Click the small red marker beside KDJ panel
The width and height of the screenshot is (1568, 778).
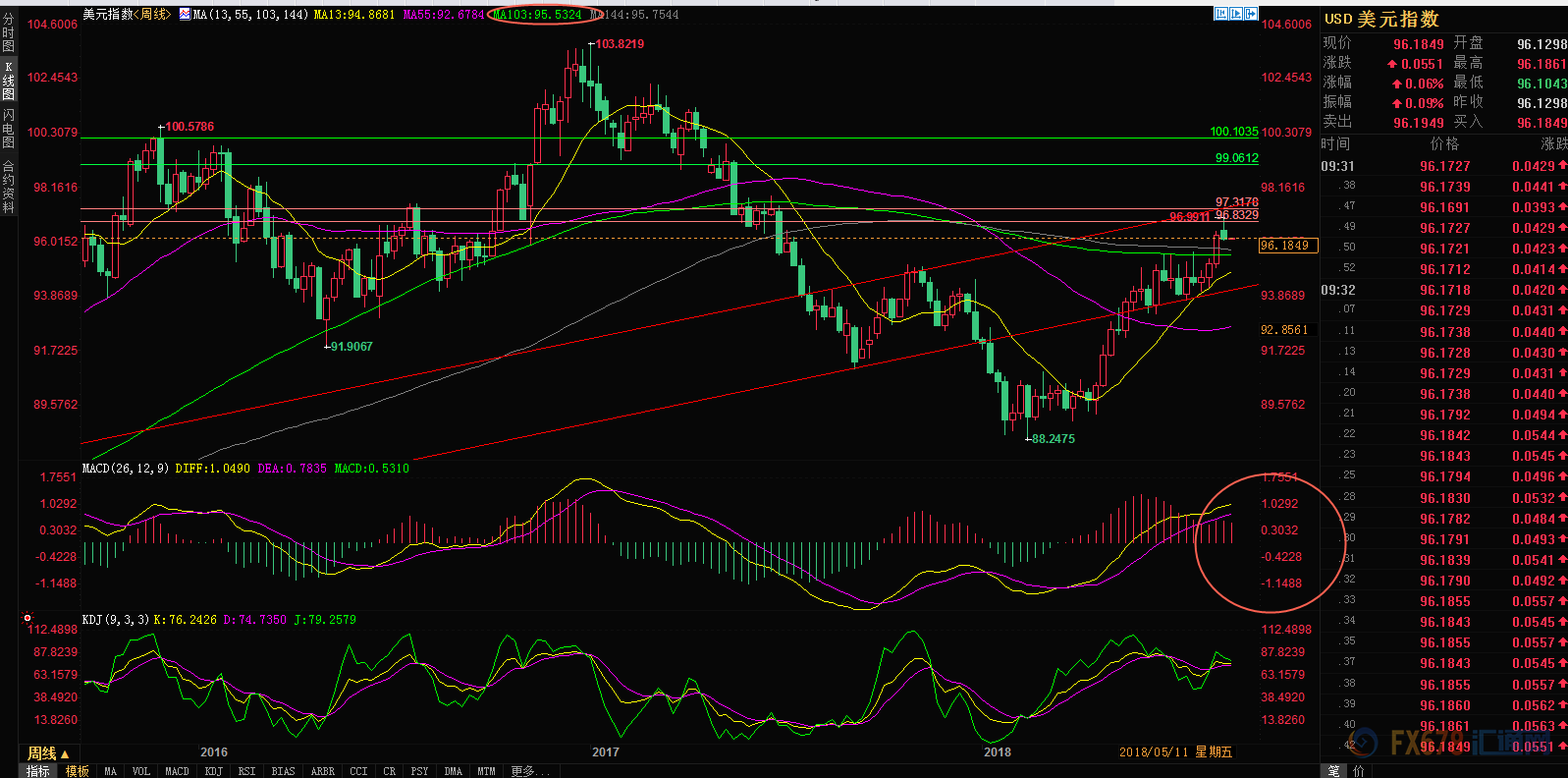[x=27, y=619]
